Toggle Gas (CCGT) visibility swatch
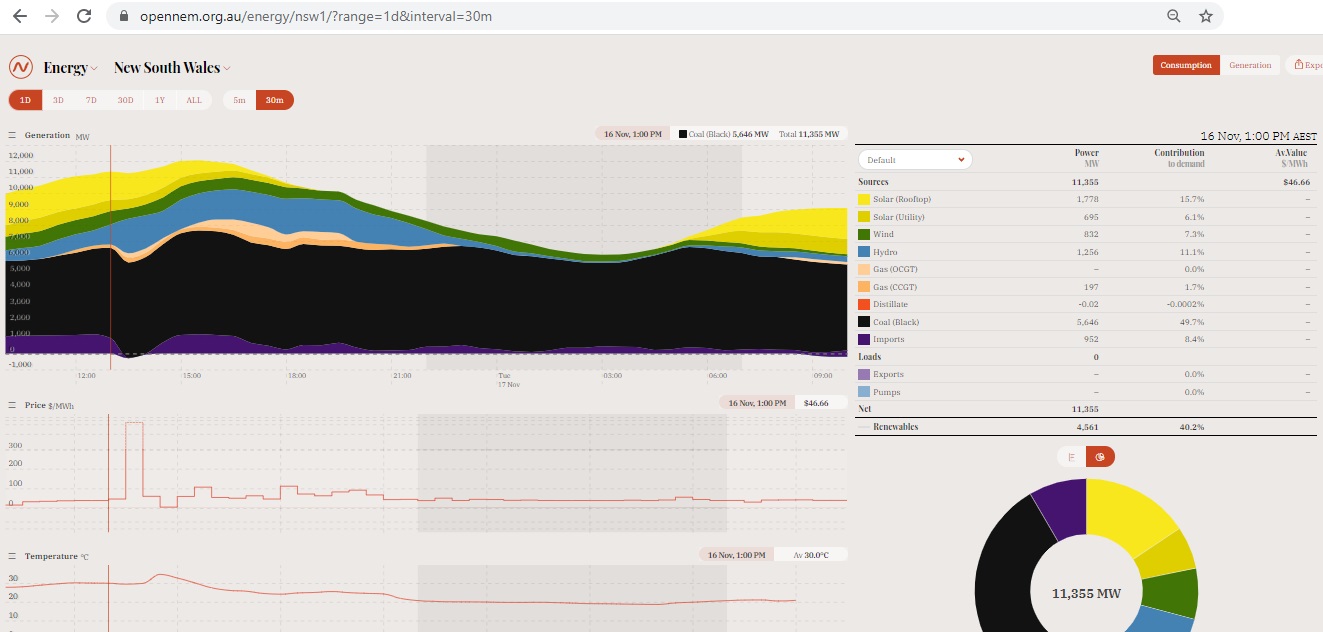 tap(864, 287)
